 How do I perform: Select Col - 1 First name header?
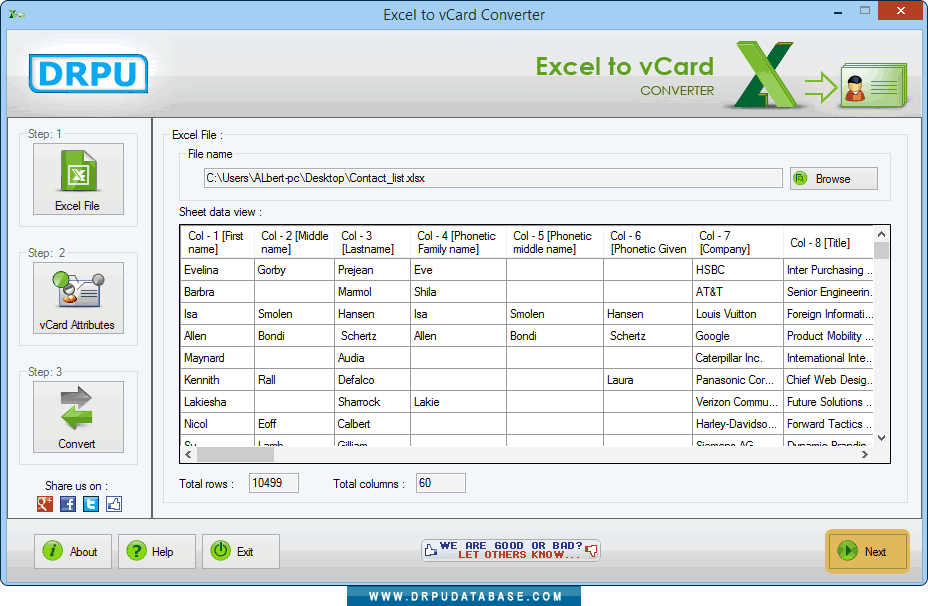(217, 242)
